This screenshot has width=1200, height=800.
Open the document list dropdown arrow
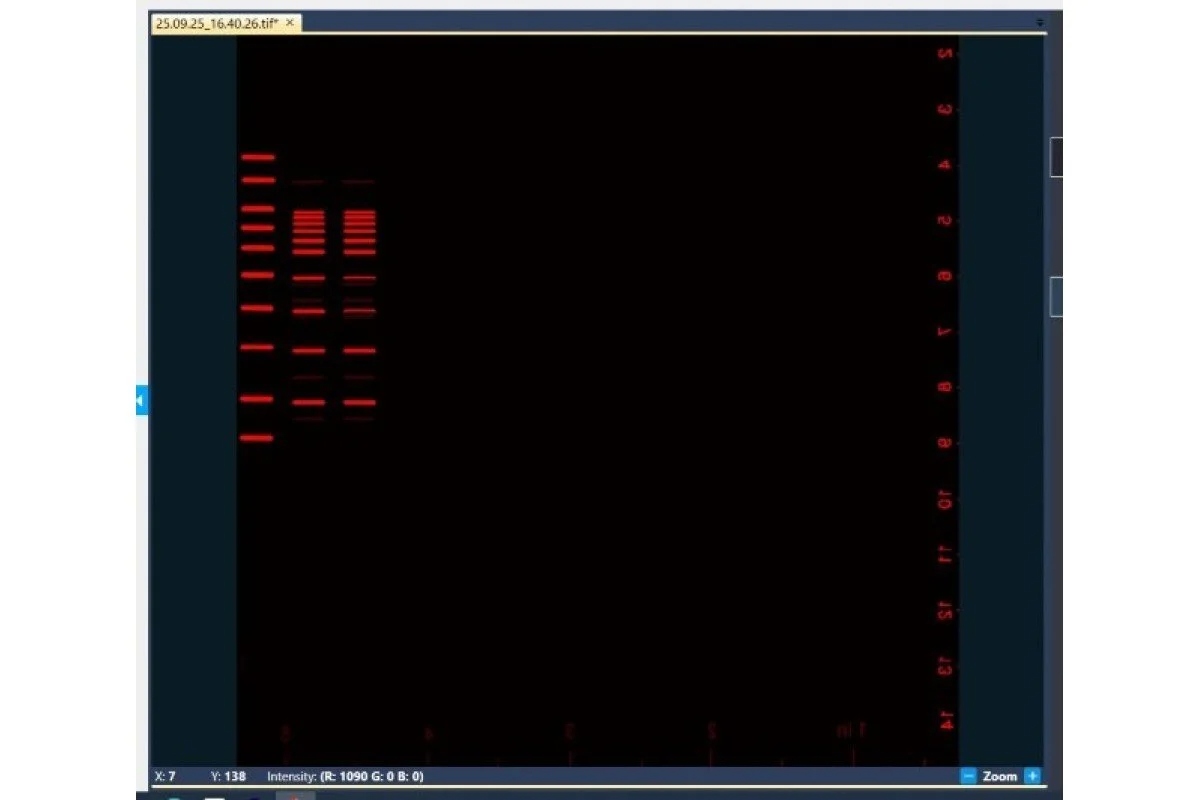(x=1040, y=22)
